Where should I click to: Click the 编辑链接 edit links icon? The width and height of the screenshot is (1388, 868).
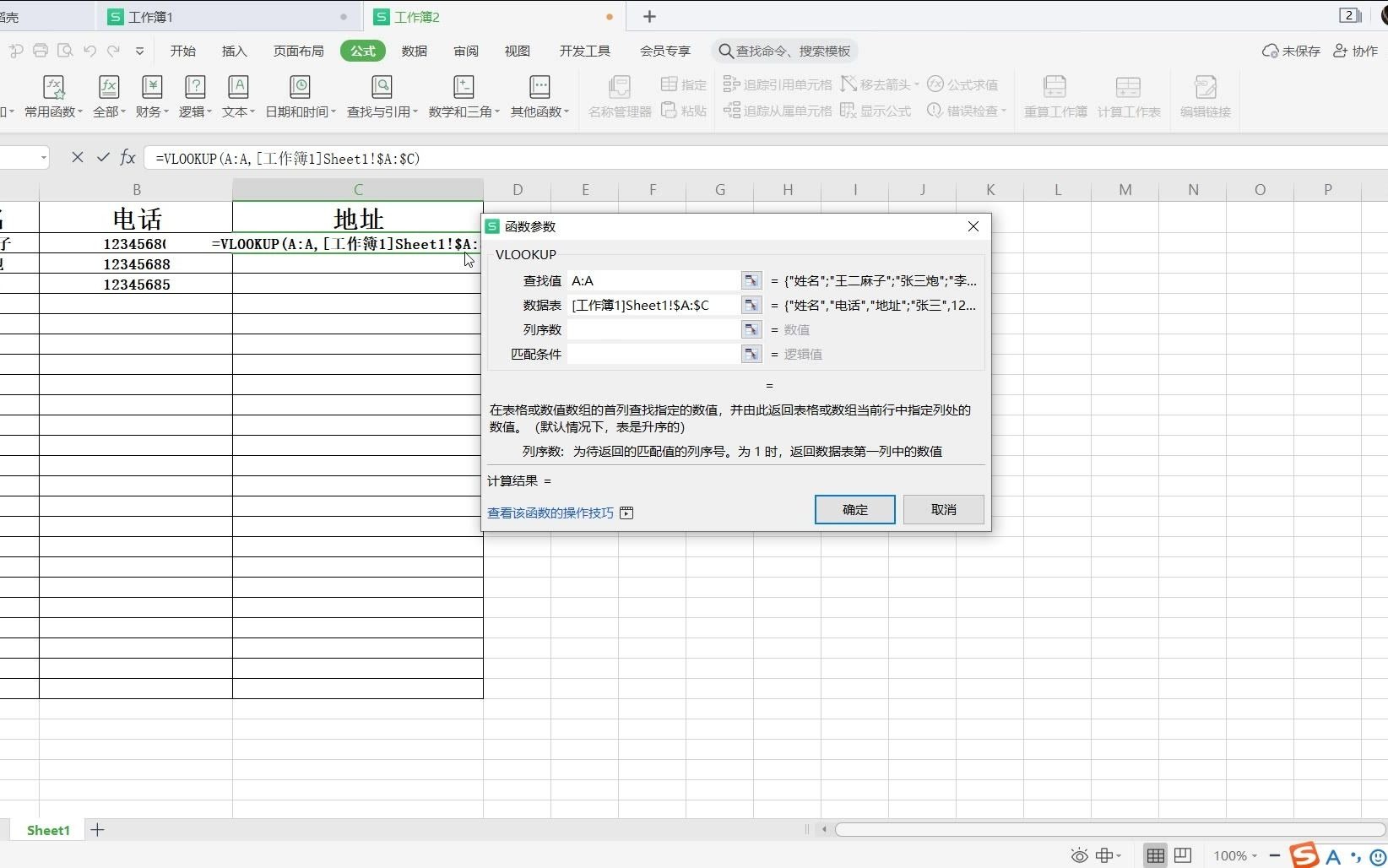point(1205,87)
